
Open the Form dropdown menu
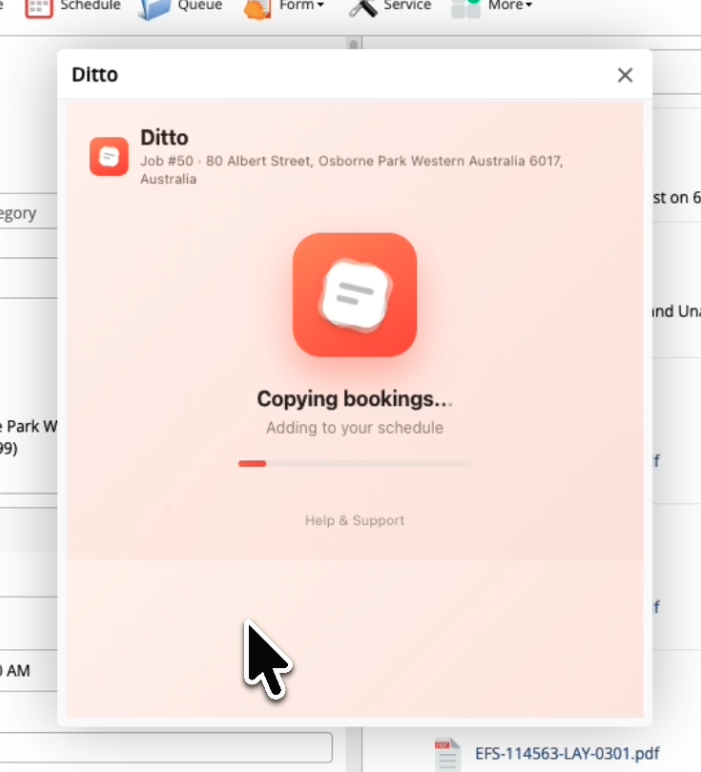[x=301, y=5]
